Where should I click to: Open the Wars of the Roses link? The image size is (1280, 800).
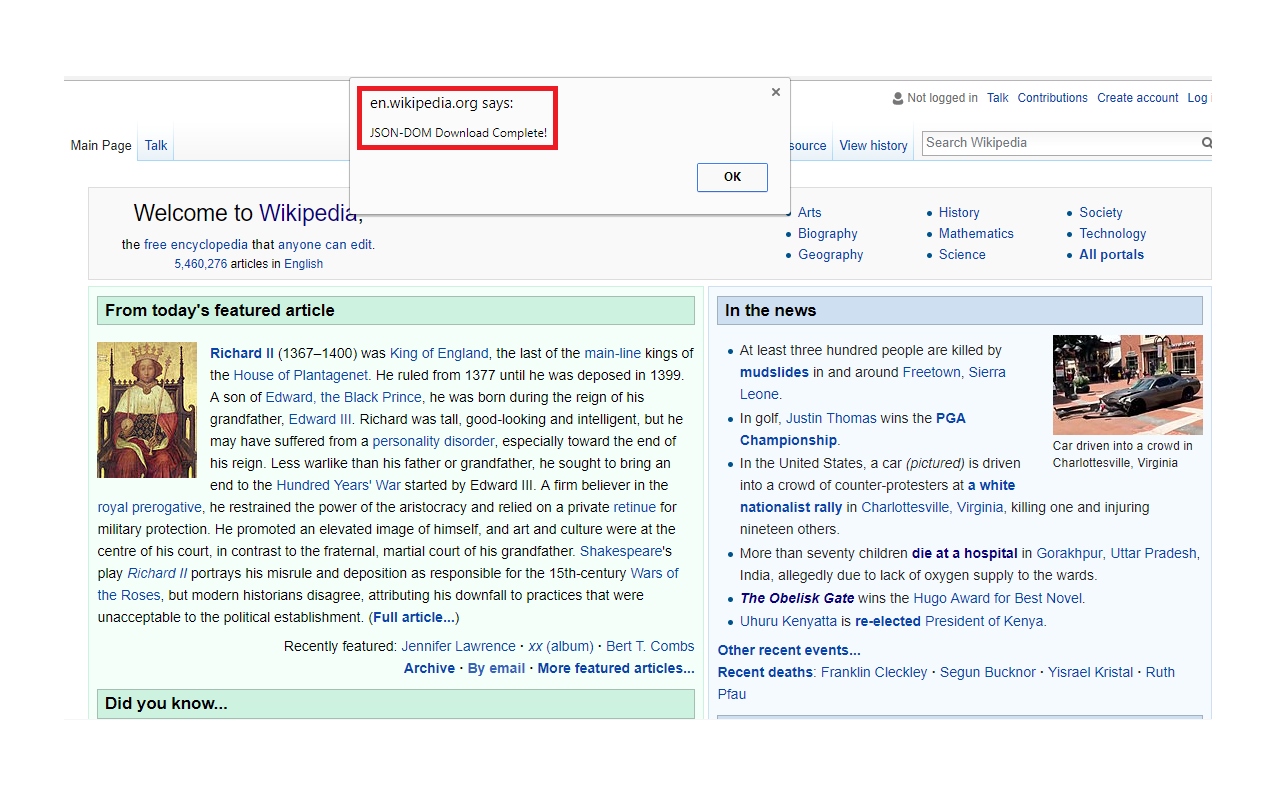point(388,584)
